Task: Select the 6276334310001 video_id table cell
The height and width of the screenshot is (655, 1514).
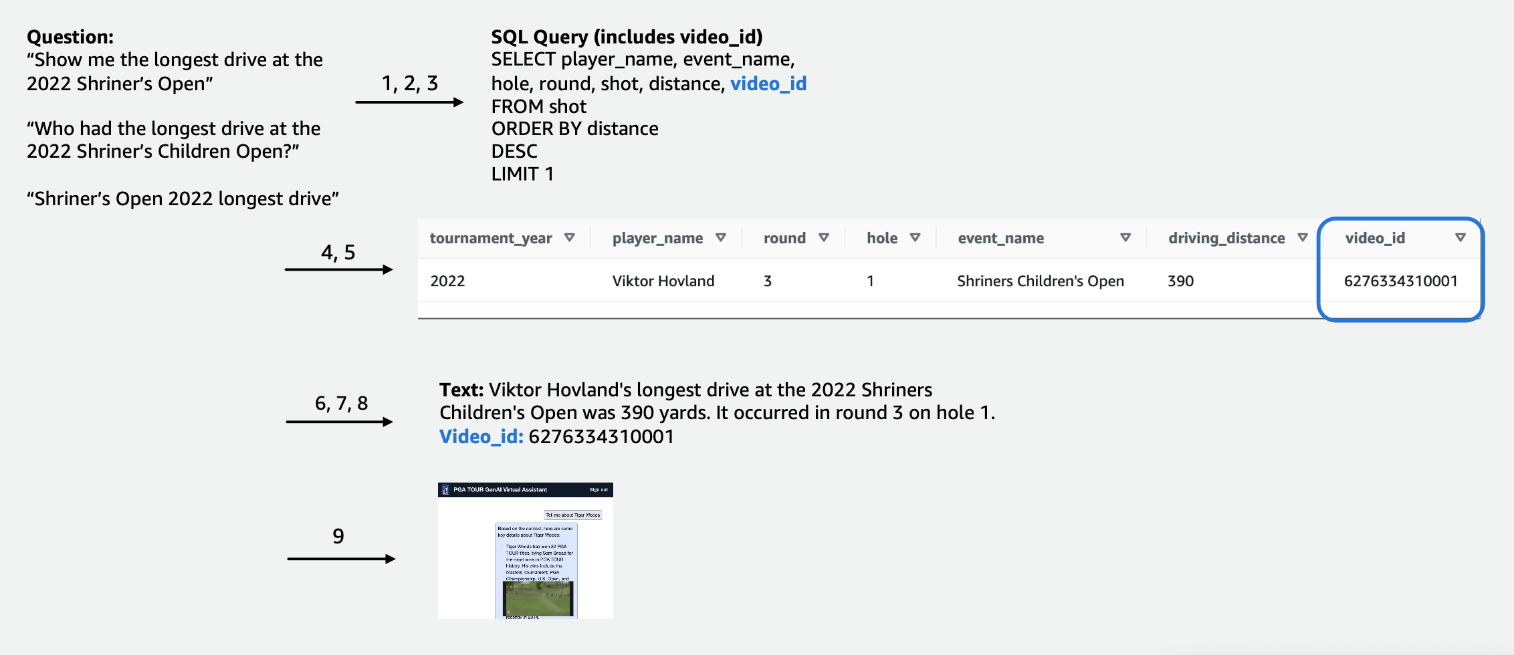Action: [x=1401, y=281]
